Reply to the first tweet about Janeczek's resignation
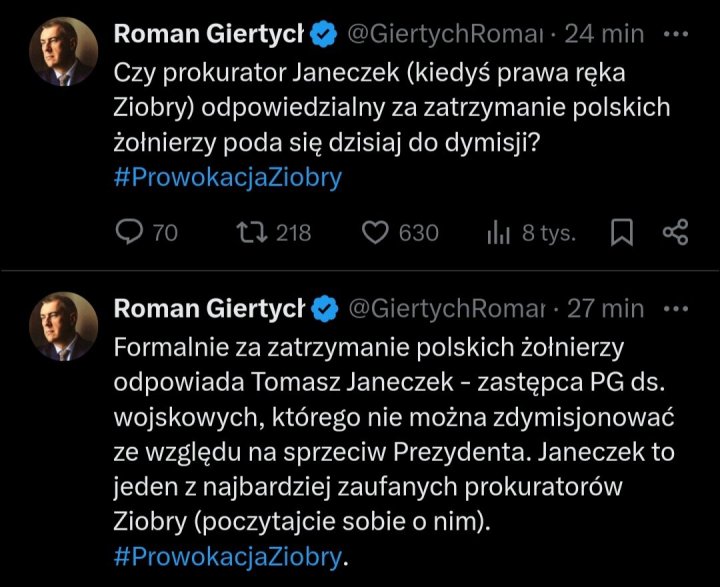Image resolution: width=720 pixels, height=587 pixels. point(131,233)
